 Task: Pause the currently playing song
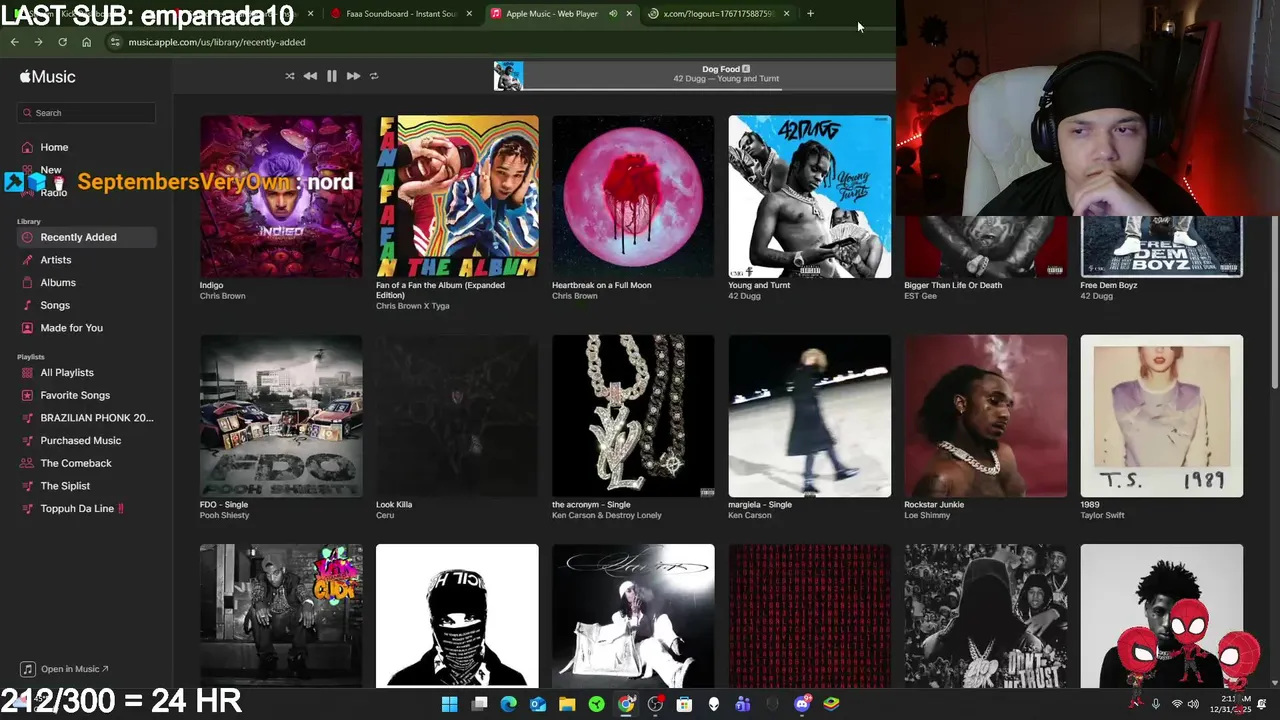click(332, 76)
